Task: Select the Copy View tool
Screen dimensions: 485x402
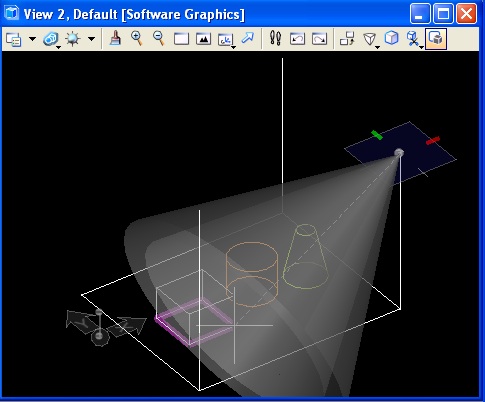Action: point(347,39)
